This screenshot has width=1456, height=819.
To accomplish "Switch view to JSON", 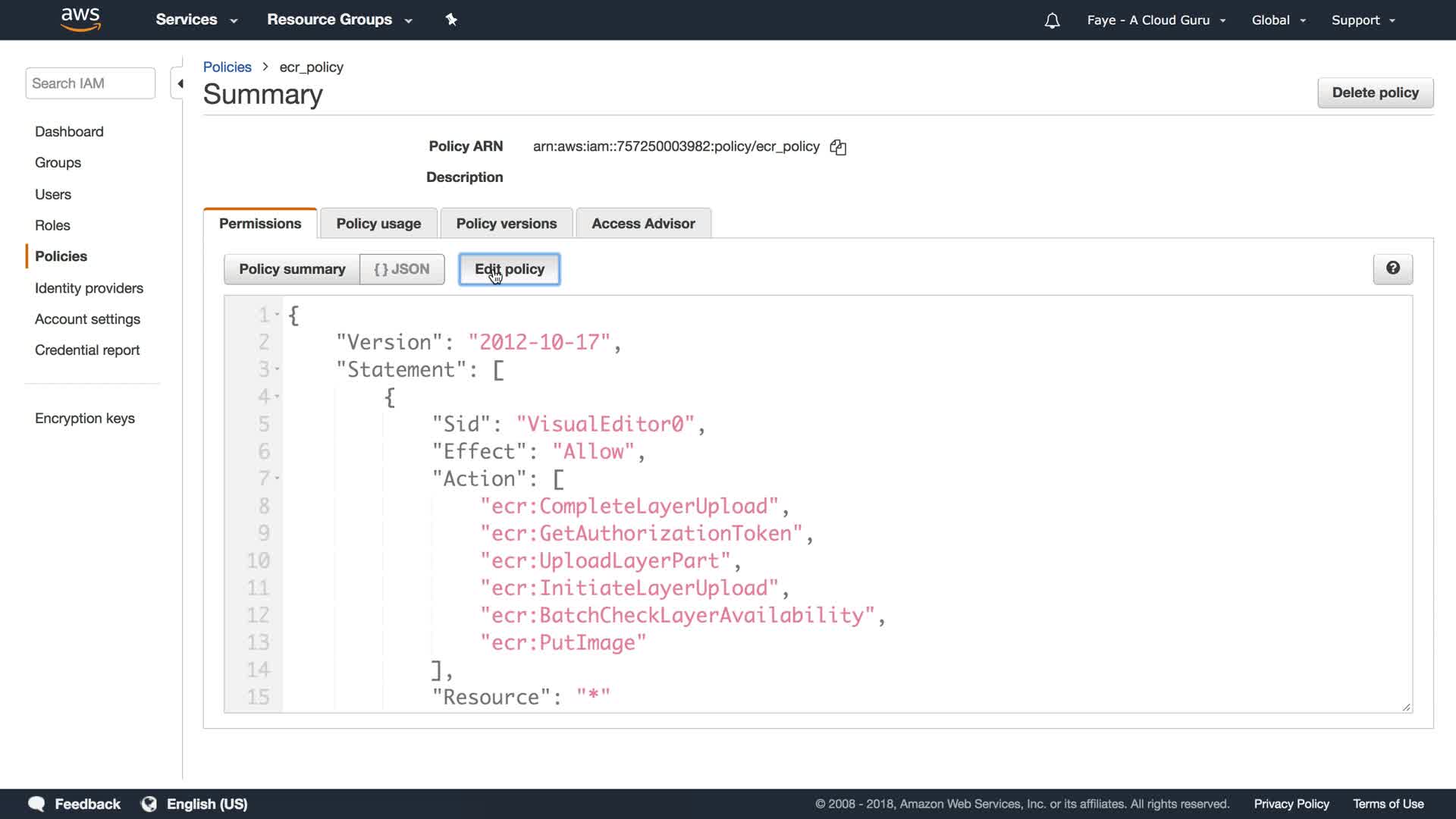I will point(402,269).
